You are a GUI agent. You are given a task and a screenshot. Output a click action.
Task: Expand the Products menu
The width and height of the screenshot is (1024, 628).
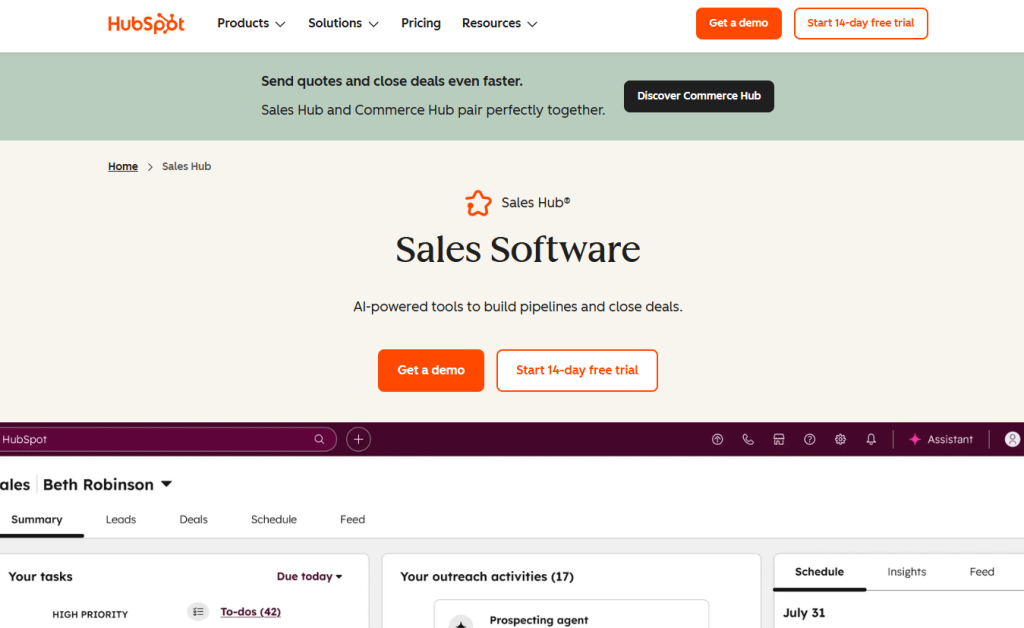click(251, 24)
